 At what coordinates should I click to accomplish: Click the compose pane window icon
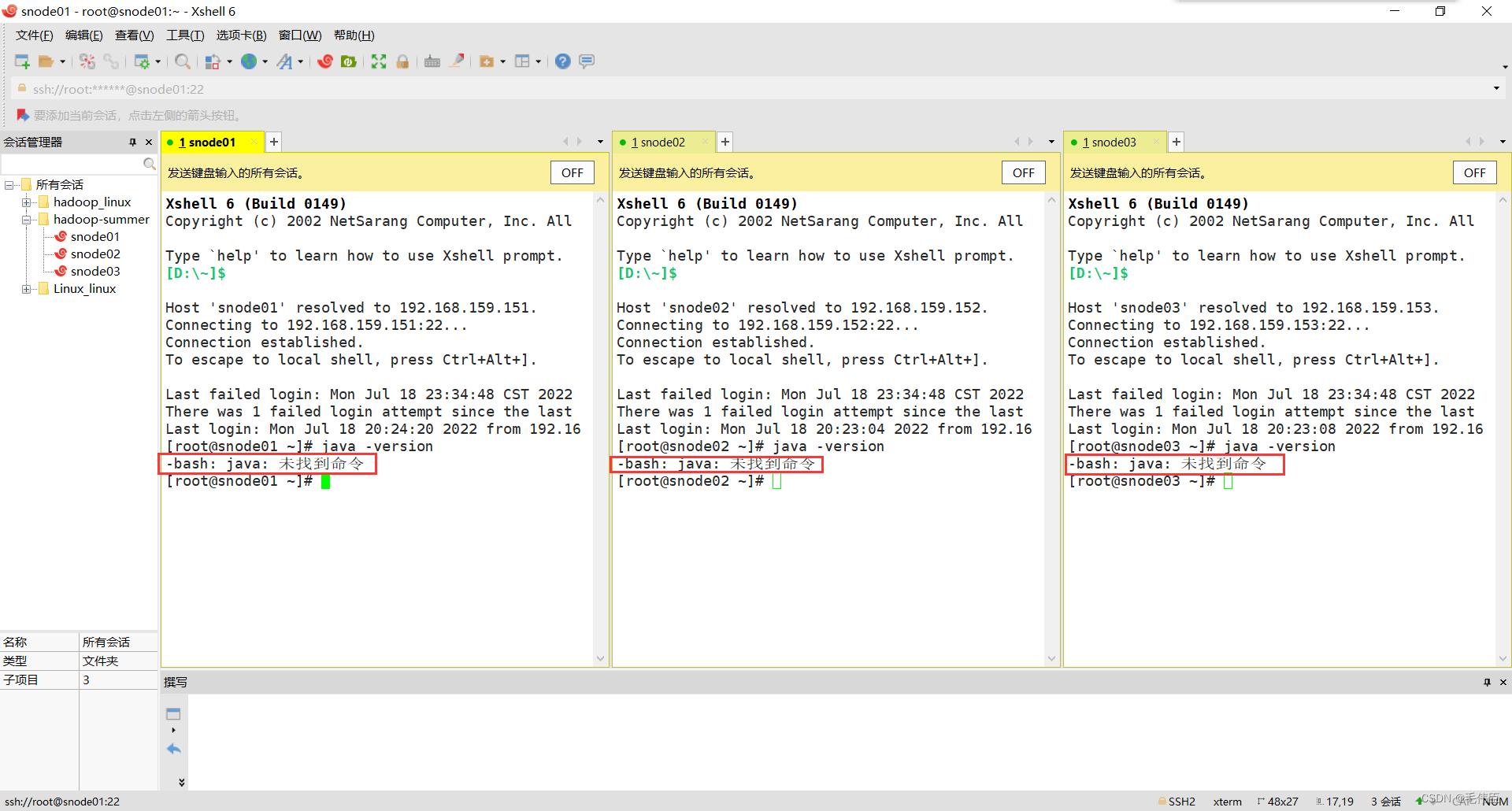pos(173,713)
